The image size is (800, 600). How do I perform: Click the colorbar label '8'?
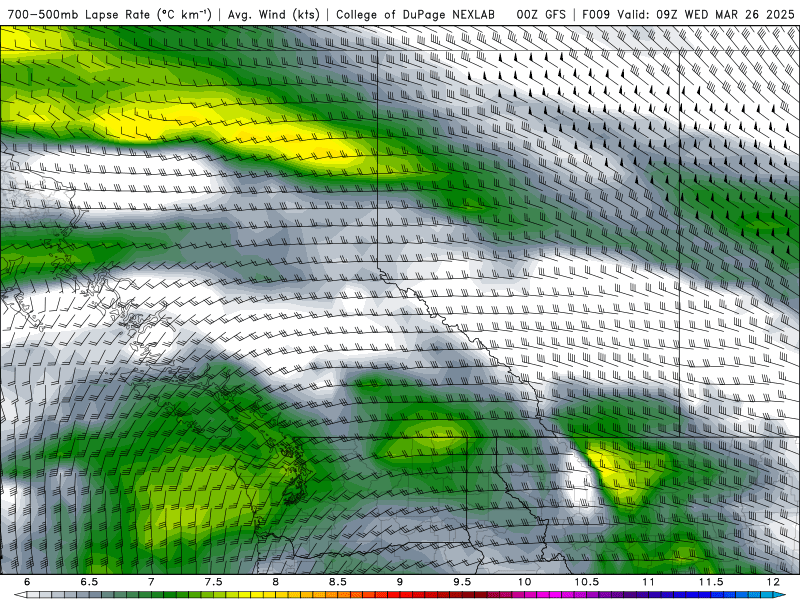tap(276, 582)
